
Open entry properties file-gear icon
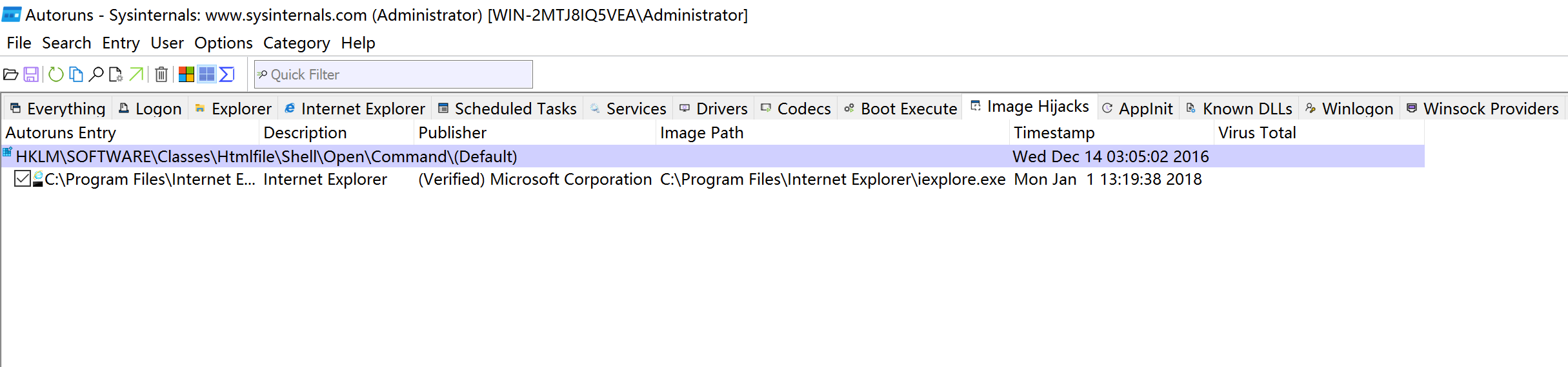click(x=116, y=75)
